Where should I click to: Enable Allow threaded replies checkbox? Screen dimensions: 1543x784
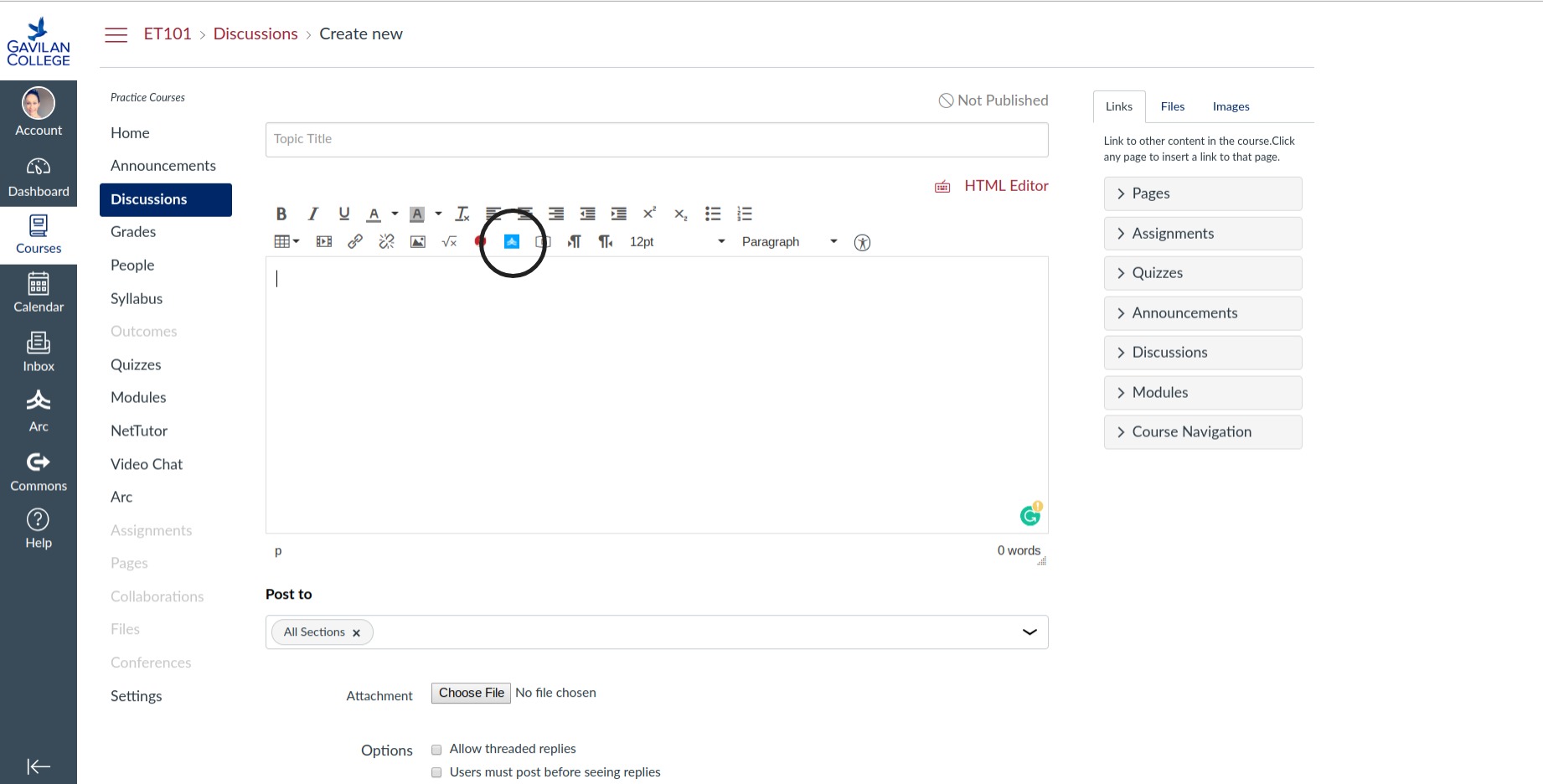(436, 750)
